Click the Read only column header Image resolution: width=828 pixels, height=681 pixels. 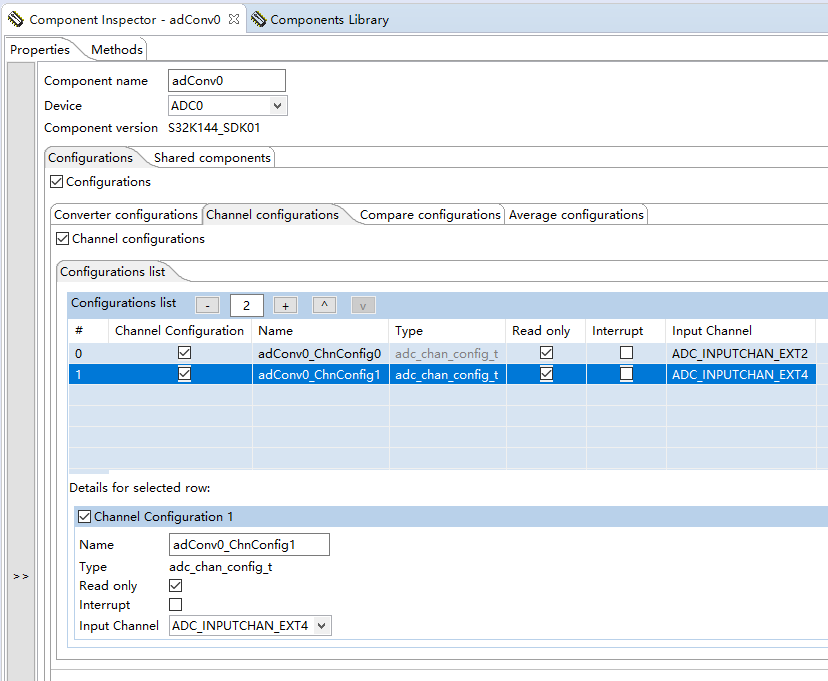tap(545, 331)
